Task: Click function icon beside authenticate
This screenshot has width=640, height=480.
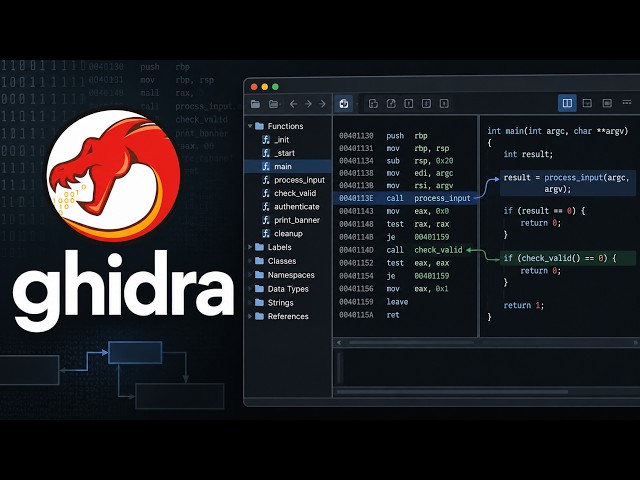Action: pyautogui.click(x=266, y=207)
